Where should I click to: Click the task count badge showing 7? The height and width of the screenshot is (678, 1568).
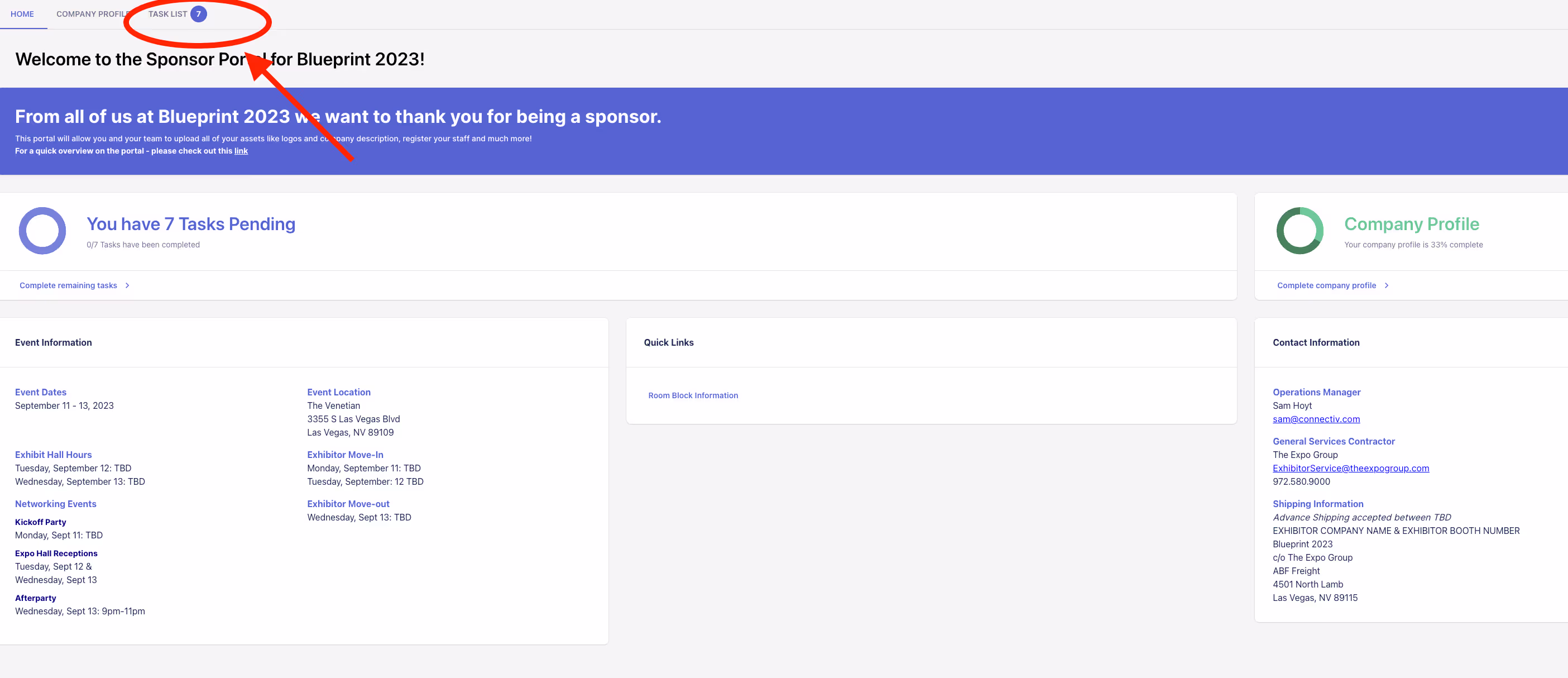tap(198, 14)
